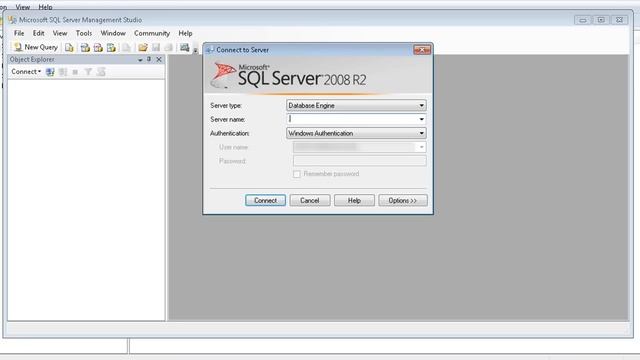Close the Connect to Server dialog
This screenshot has width=640, height=360.
[x=422, y=50]
